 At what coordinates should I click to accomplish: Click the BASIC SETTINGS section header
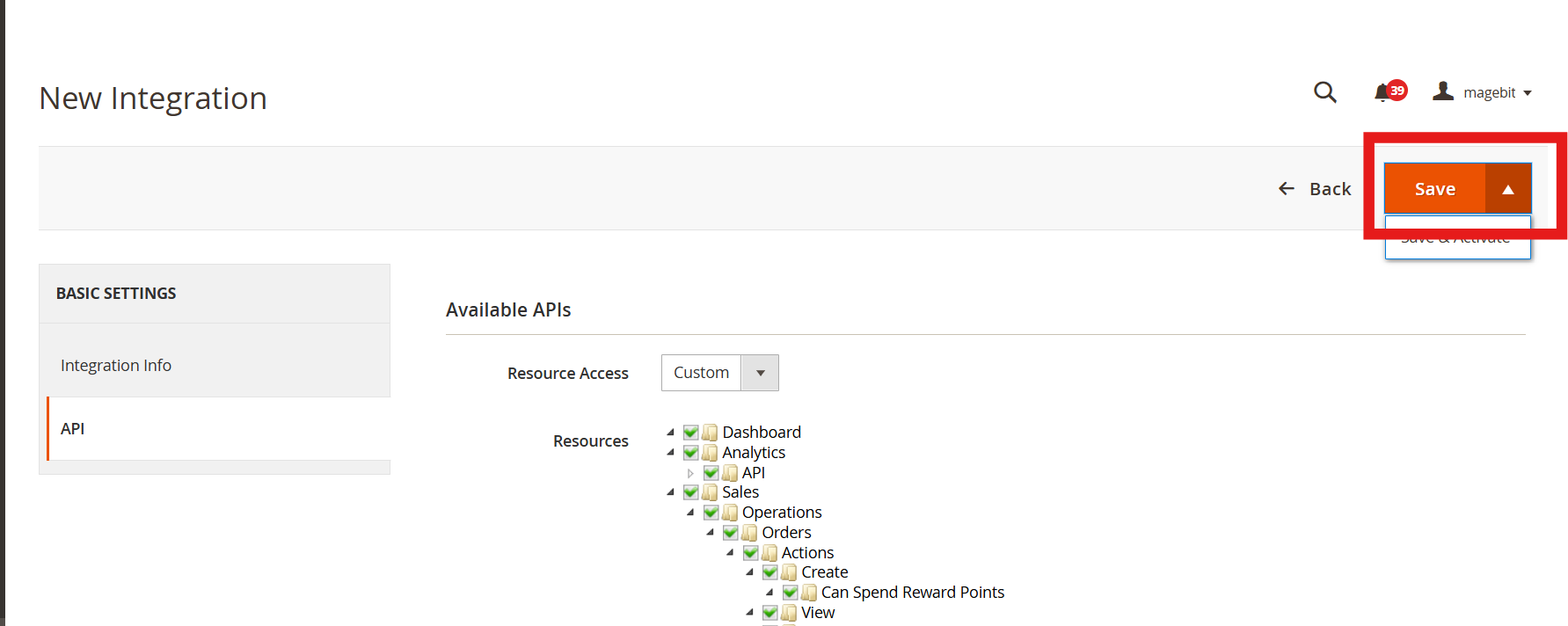click(x=116, y=293)
